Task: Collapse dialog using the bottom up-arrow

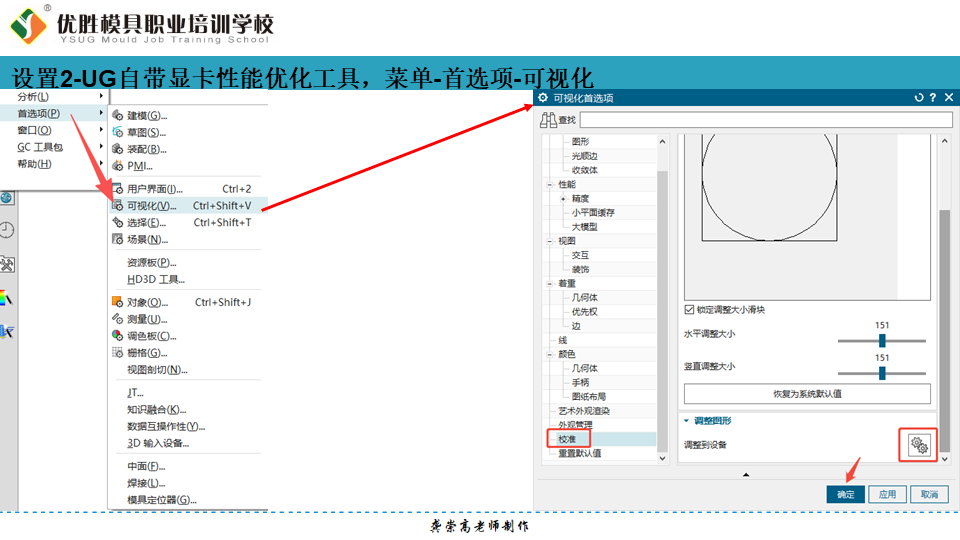Action: (746, 474)
